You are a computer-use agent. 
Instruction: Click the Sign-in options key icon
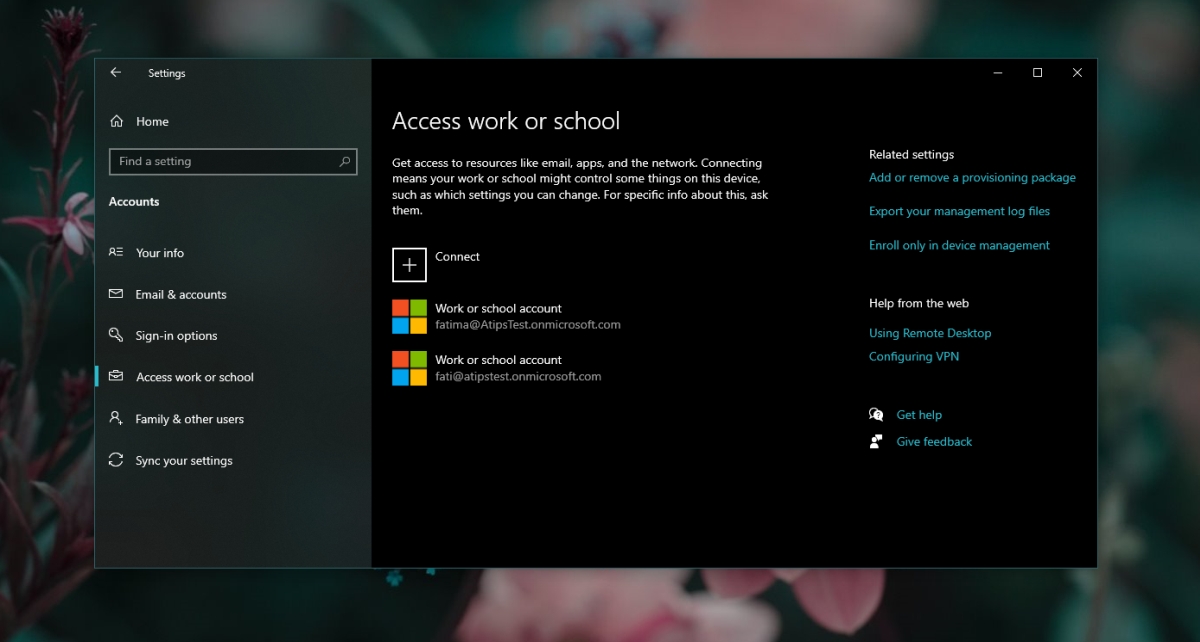click(x=117, y=335)
